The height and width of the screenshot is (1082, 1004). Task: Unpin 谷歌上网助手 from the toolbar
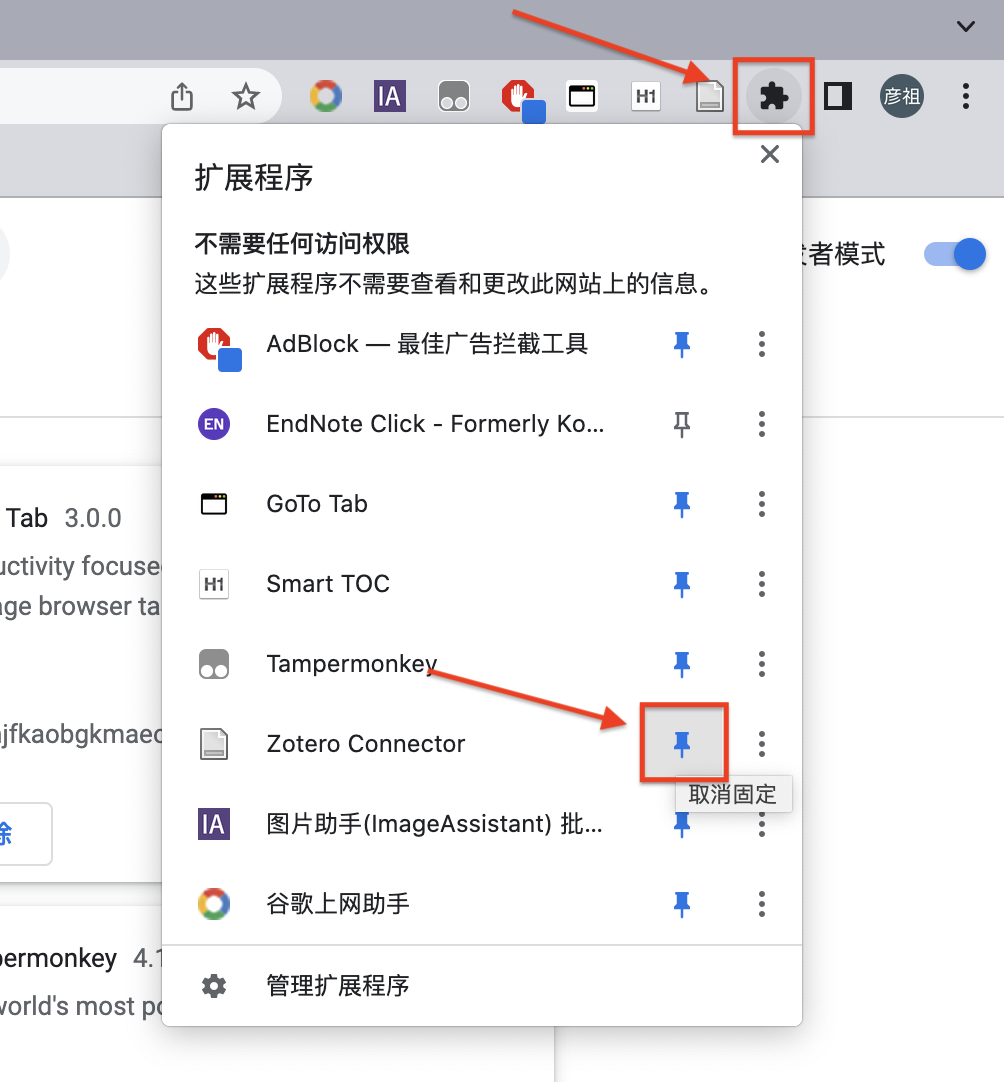[682, 904]
